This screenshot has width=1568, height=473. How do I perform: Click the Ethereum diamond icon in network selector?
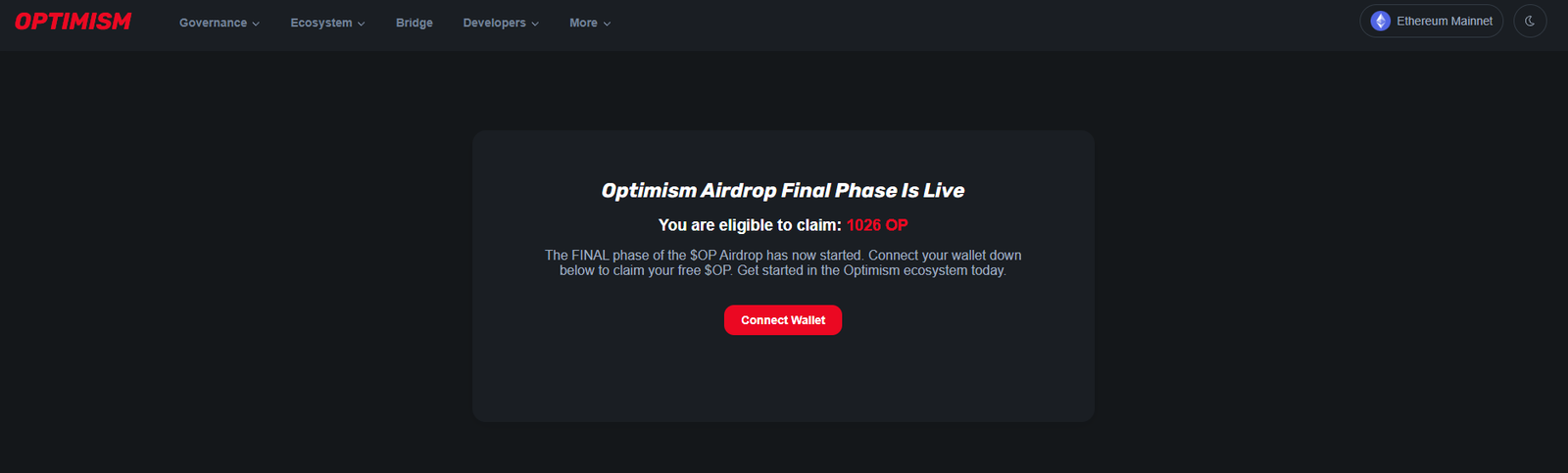(1381, 22)
